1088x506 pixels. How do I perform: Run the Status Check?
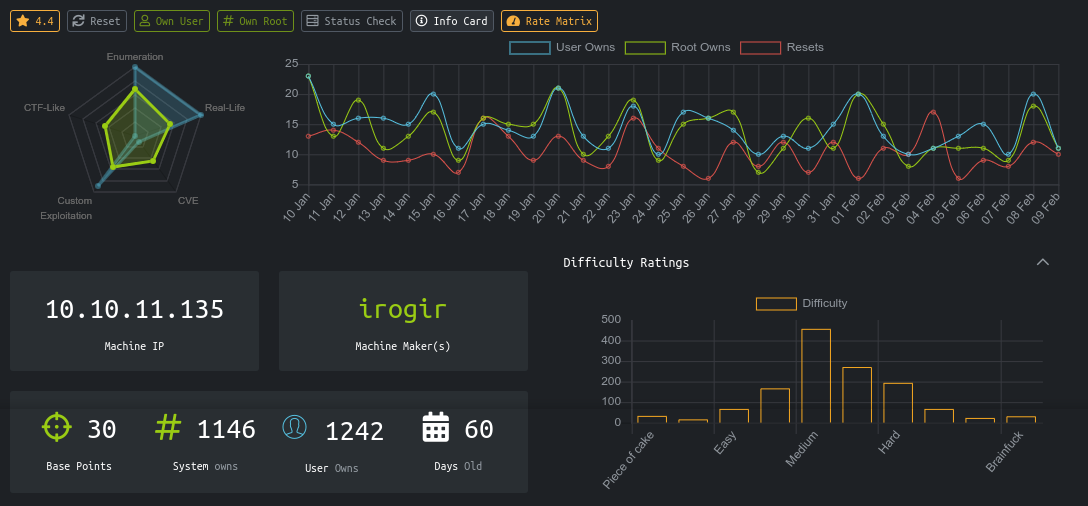pos(351,21)
